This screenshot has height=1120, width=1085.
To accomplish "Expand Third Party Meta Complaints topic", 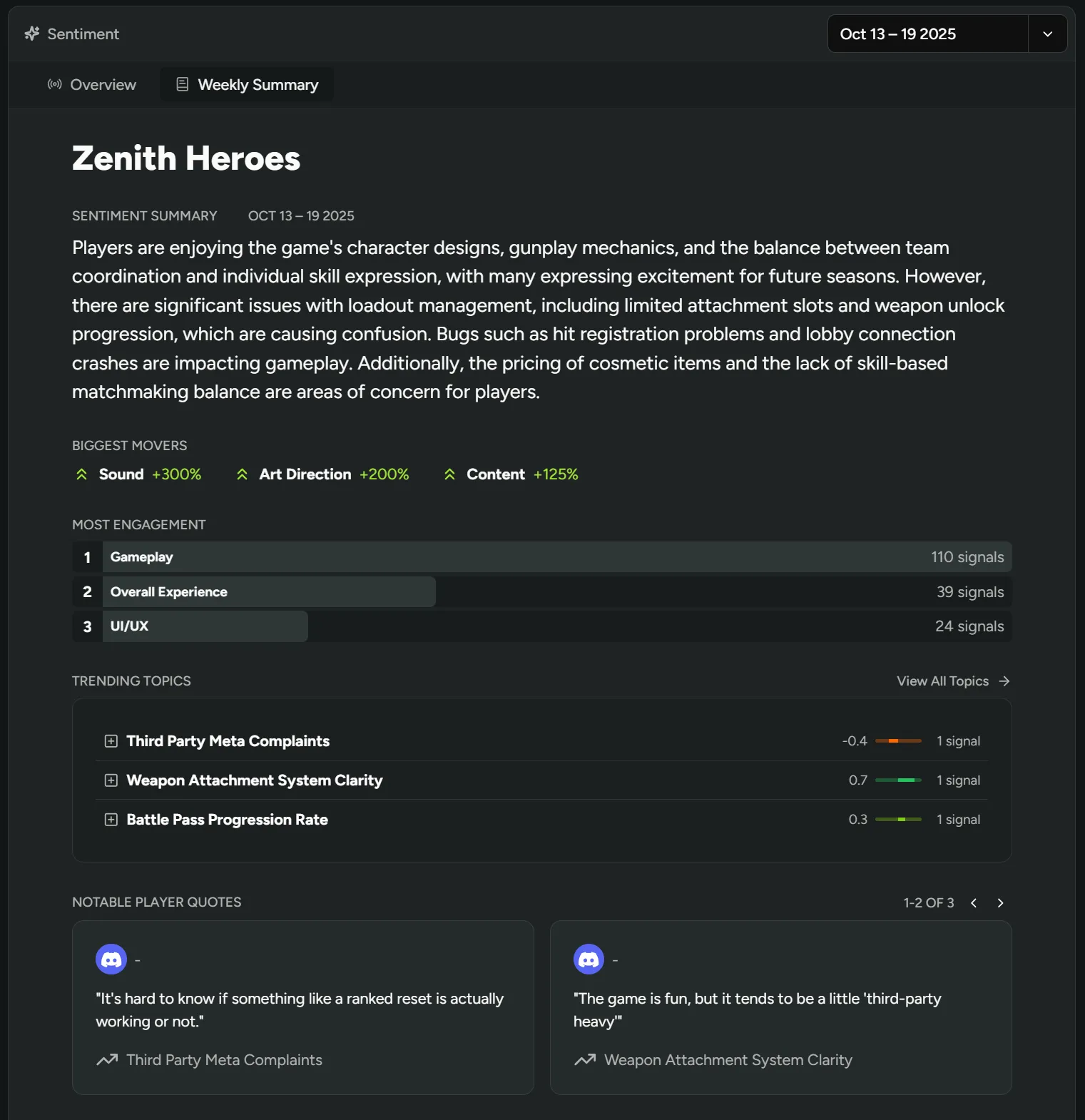I will 111,741.
